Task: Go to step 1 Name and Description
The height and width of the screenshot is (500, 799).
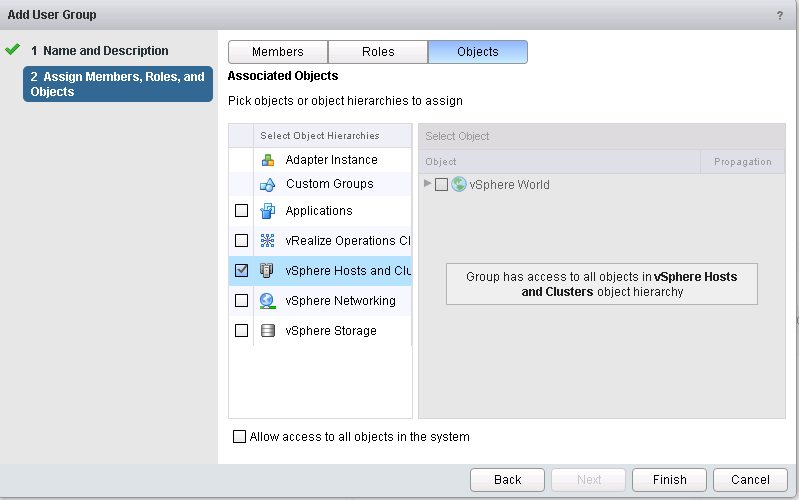Action: 100,50
